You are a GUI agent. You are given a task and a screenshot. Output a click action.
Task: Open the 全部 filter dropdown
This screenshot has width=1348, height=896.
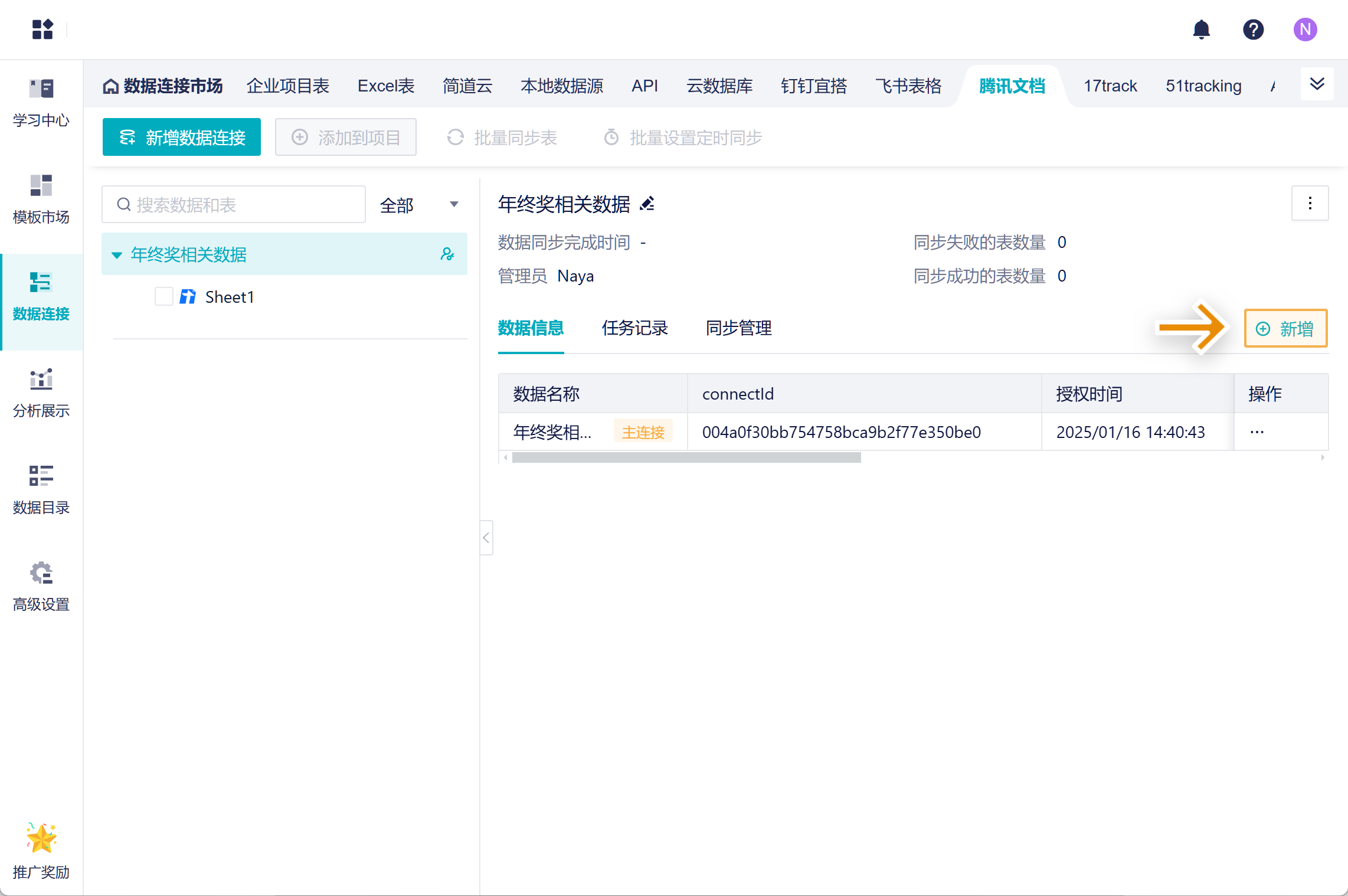click(x=419, y=205)
